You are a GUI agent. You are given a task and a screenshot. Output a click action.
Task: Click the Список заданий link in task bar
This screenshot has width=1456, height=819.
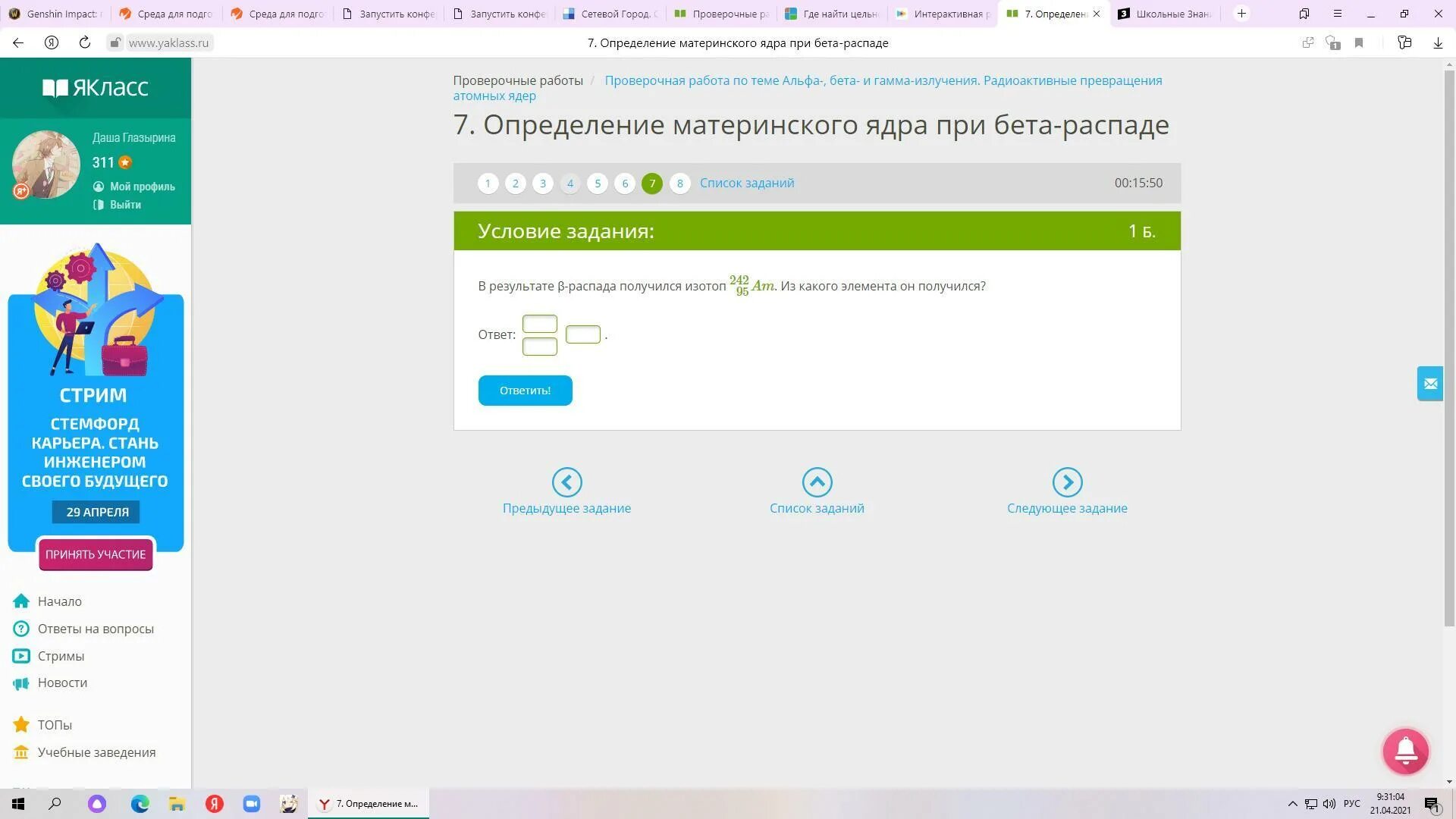(x=746, y=183)
